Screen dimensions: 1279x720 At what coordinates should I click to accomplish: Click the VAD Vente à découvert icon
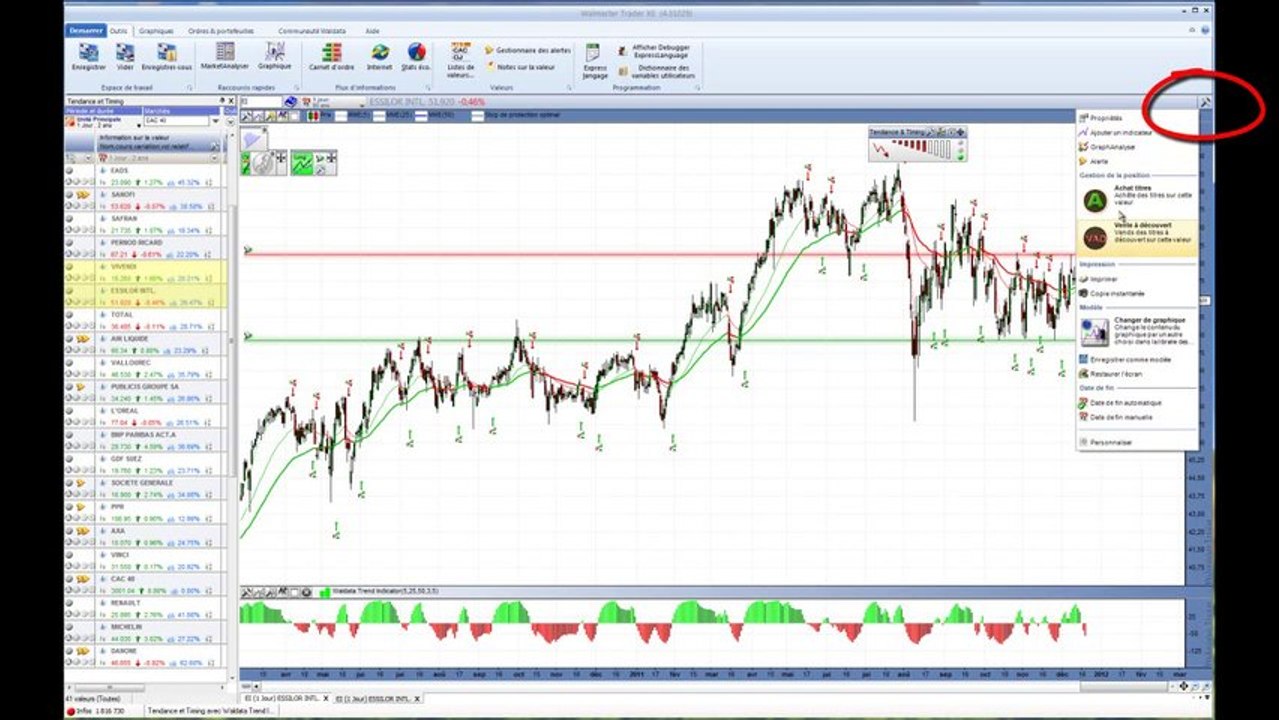click(x=1095, y=238)
